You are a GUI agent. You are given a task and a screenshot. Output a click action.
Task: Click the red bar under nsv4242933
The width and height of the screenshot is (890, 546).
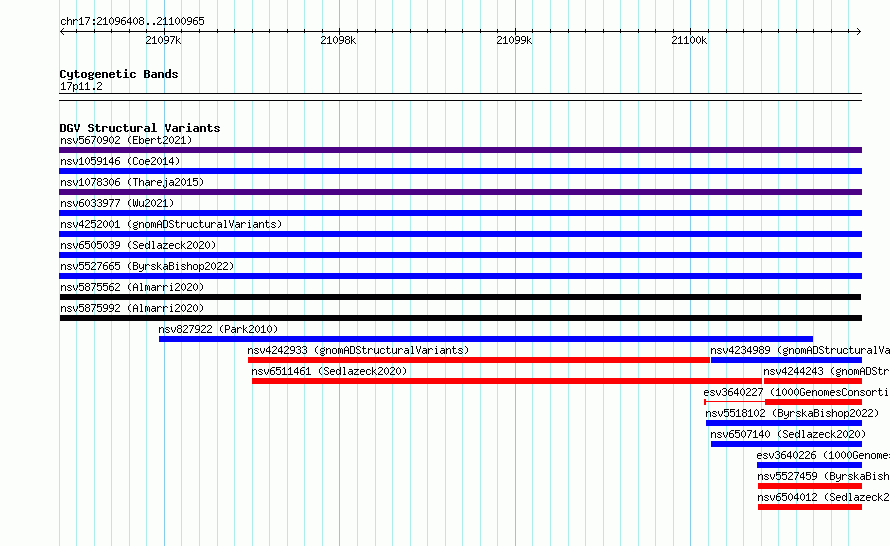479,360
